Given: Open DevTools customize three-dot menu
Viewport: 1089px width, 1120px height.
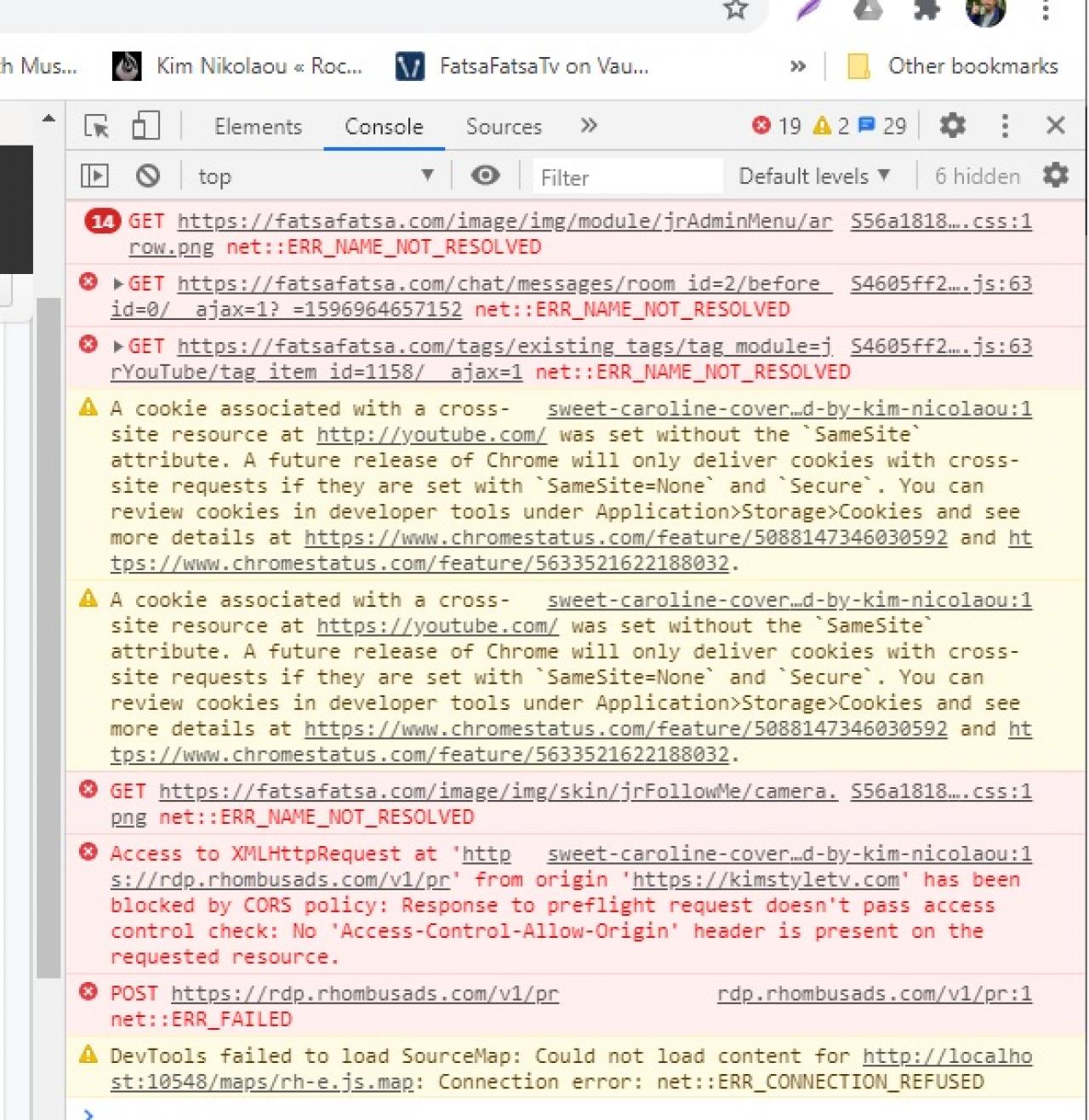Looking at the screenshot, I should click(1005, 126).
